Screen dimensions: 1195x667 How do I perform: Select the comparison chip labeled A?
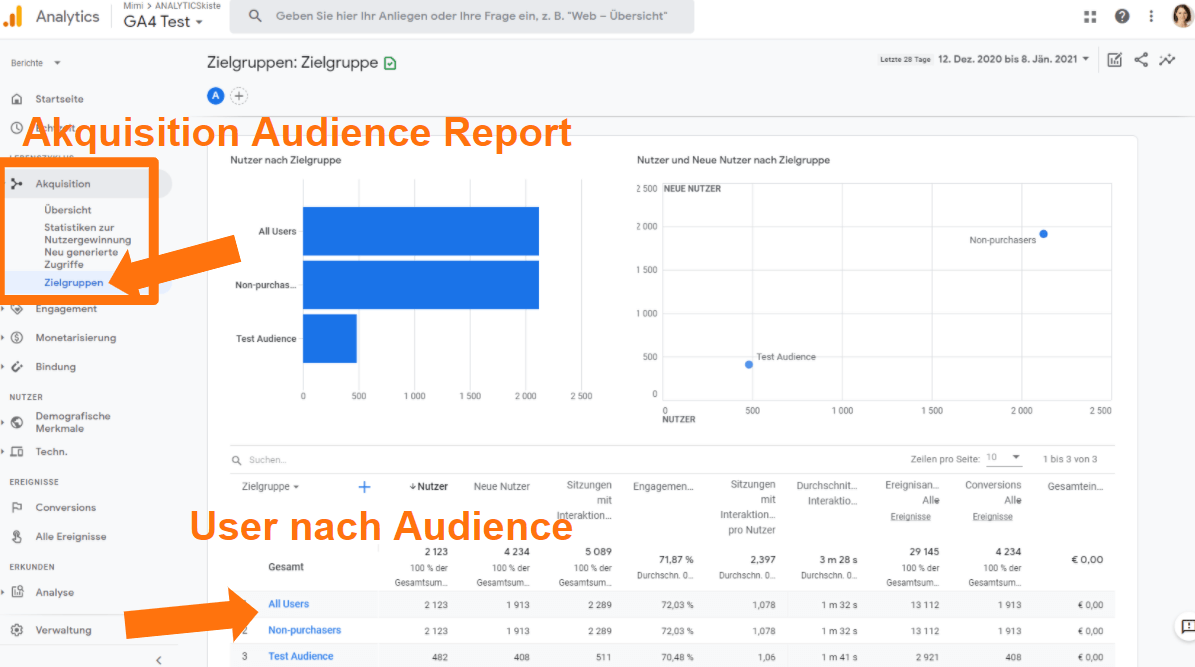coord(215,95)
